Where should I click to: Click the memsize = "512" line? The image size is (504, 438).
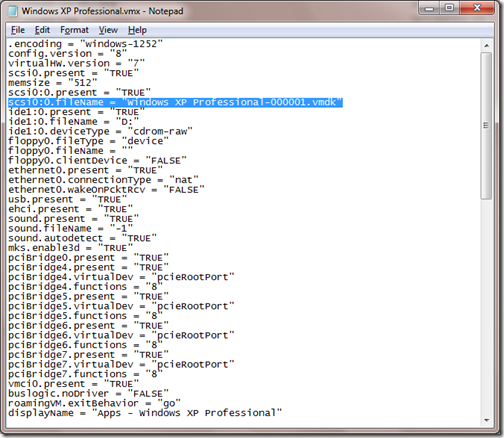tap(53, 83)
